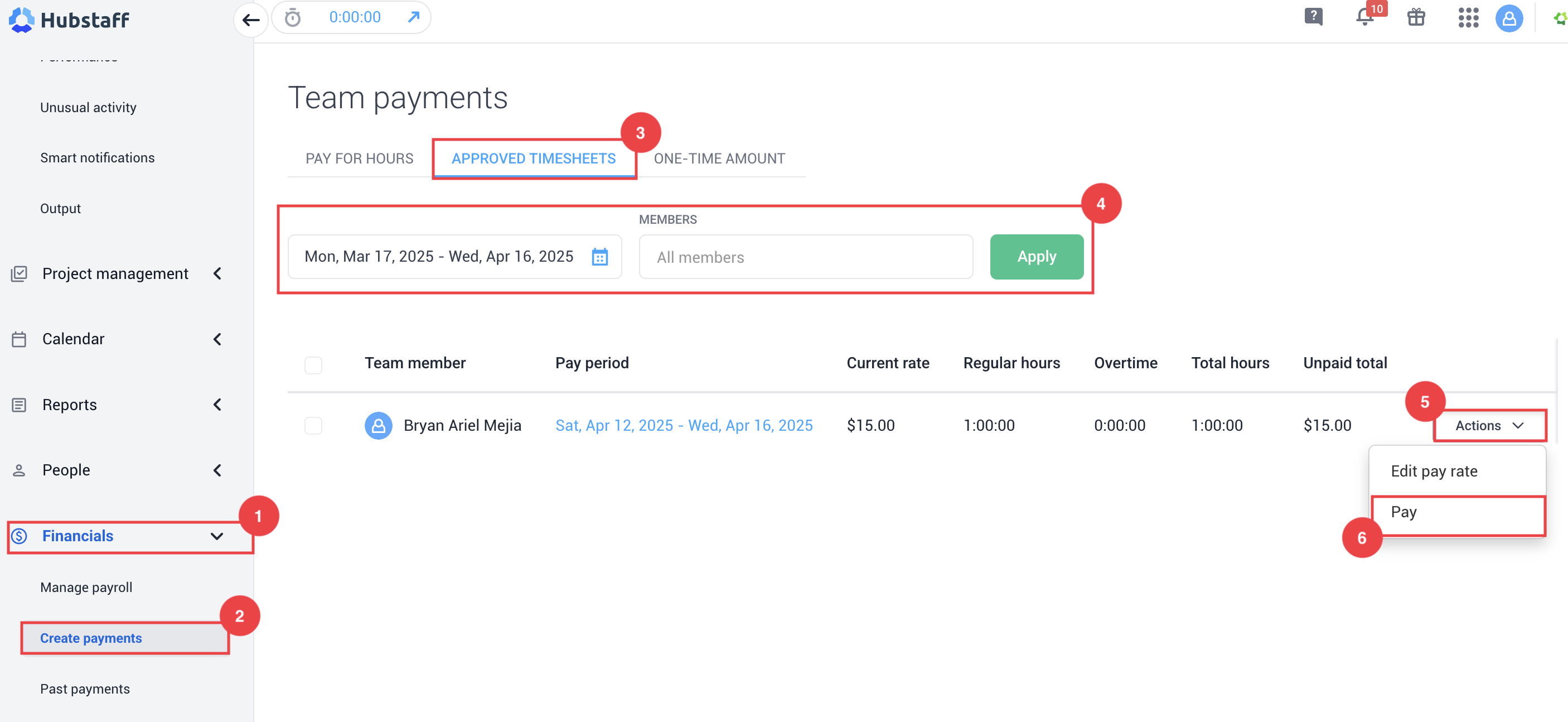This screenshot has width=1568, height=722.
Task: Open Smart notifications page
Action: click(x=98, y=158)
